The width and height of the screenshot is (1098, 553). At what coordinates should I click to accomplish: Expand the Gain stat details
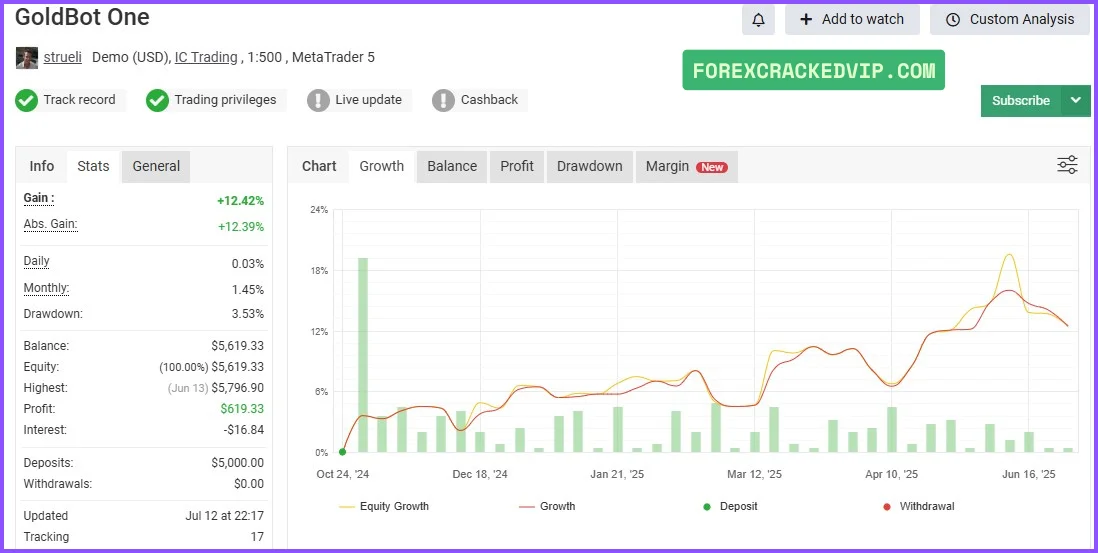[39, 199]
